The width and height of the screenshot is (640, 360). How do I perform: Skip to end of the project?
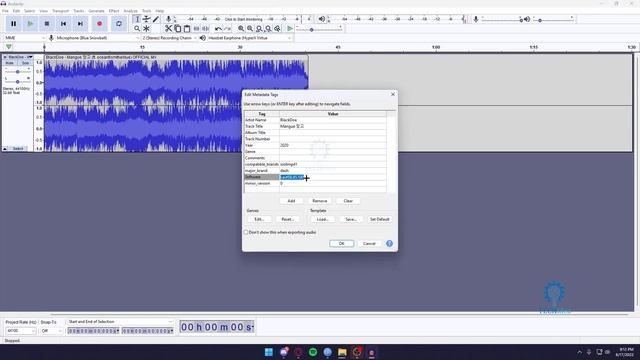pos(80,24)
